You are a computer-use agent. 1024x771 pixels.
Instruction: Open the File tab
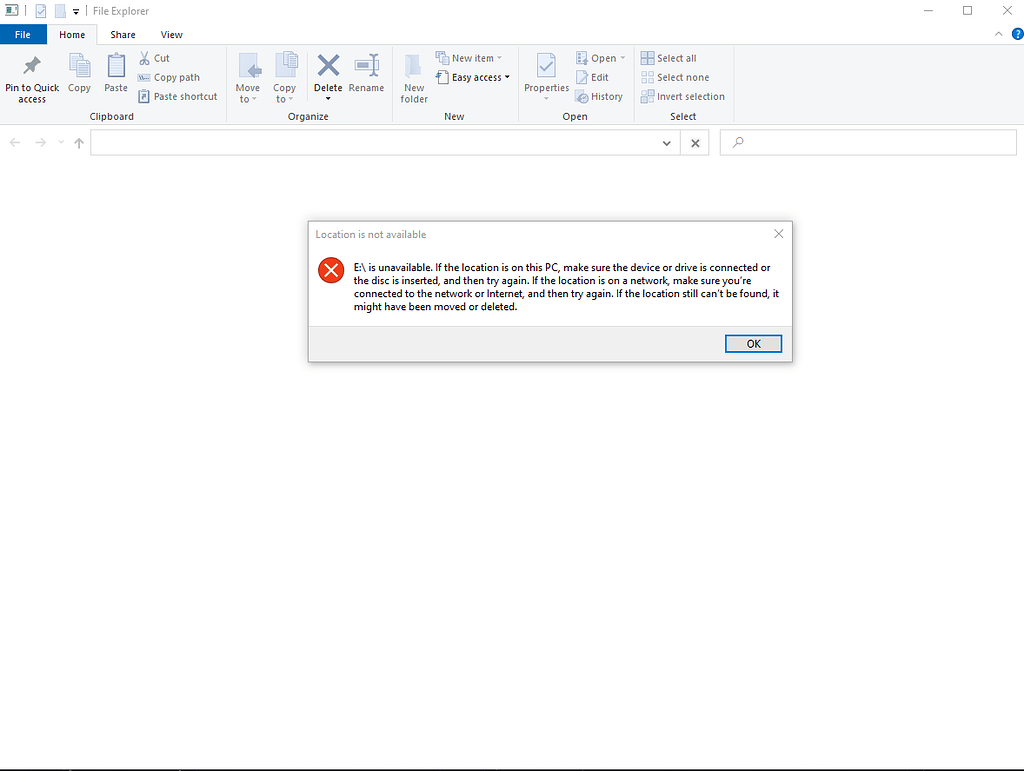tap(23, 35)
